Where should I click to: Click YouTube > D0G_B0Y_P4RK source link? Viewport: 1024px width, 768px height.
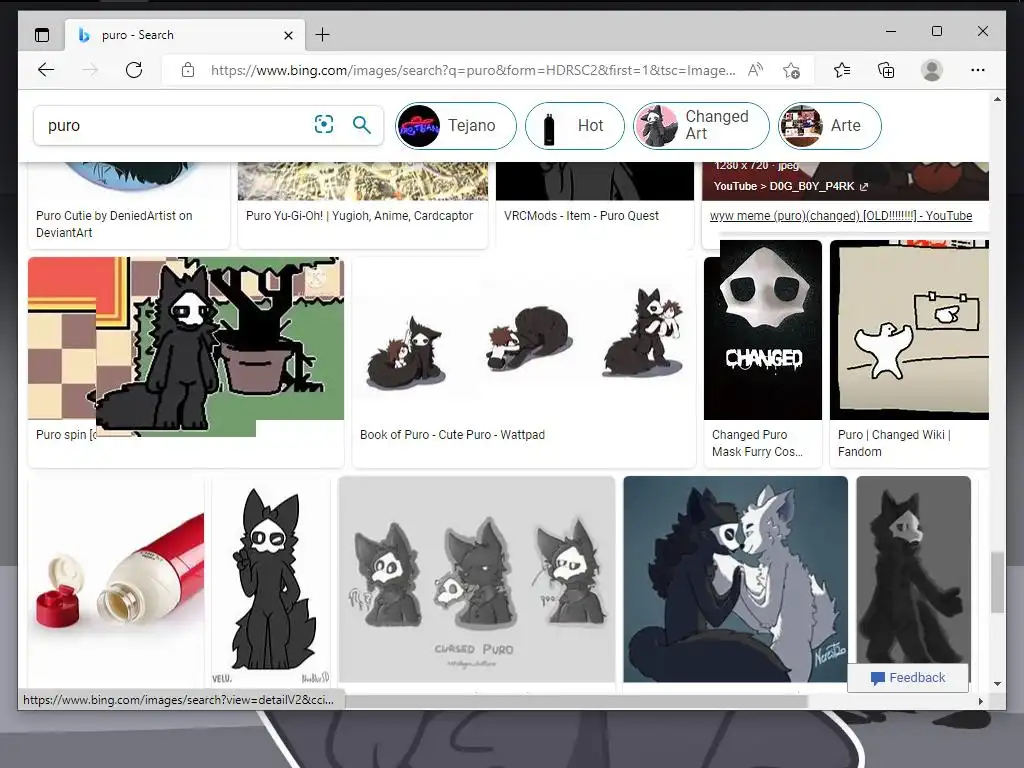pos(791,186)
